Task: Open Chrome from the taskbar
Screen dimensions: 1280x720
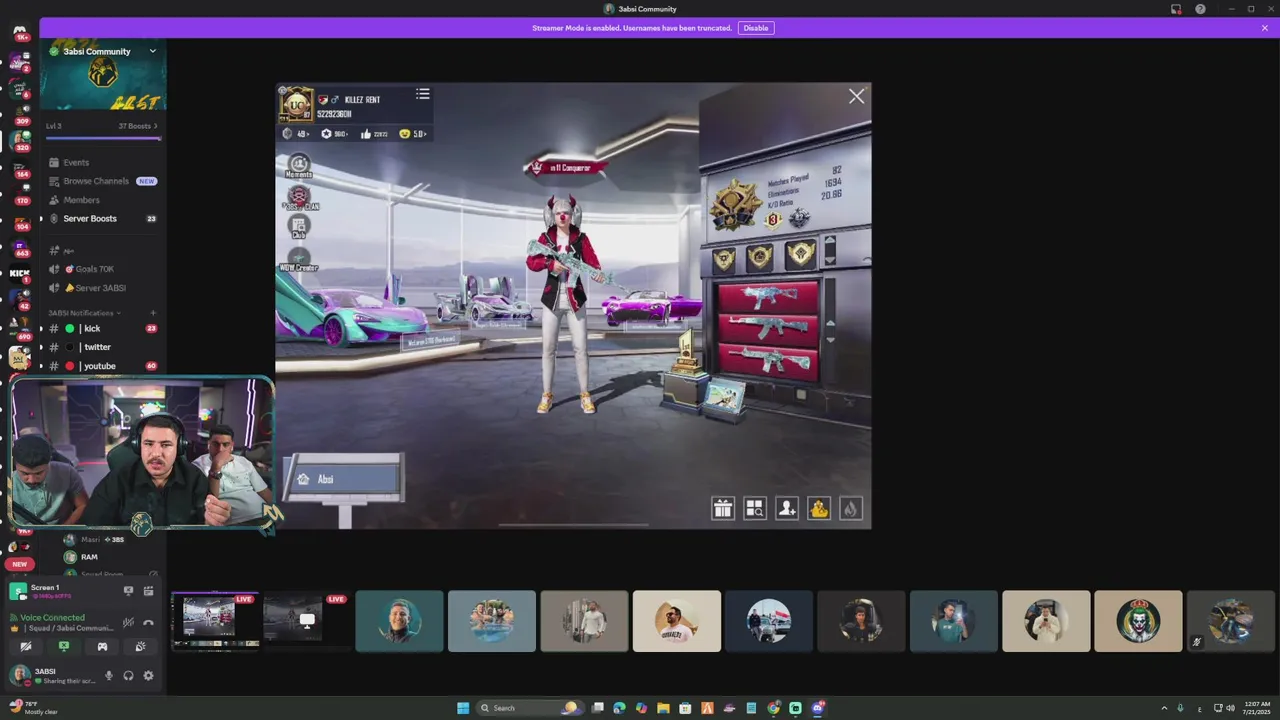Action: (773, 708)
